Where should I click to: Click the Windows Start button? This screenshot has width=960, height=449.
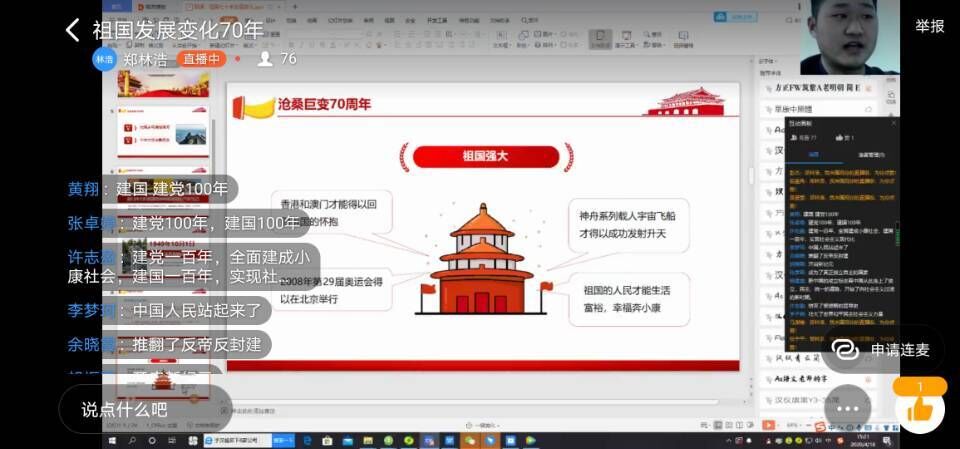pos(112,440)
